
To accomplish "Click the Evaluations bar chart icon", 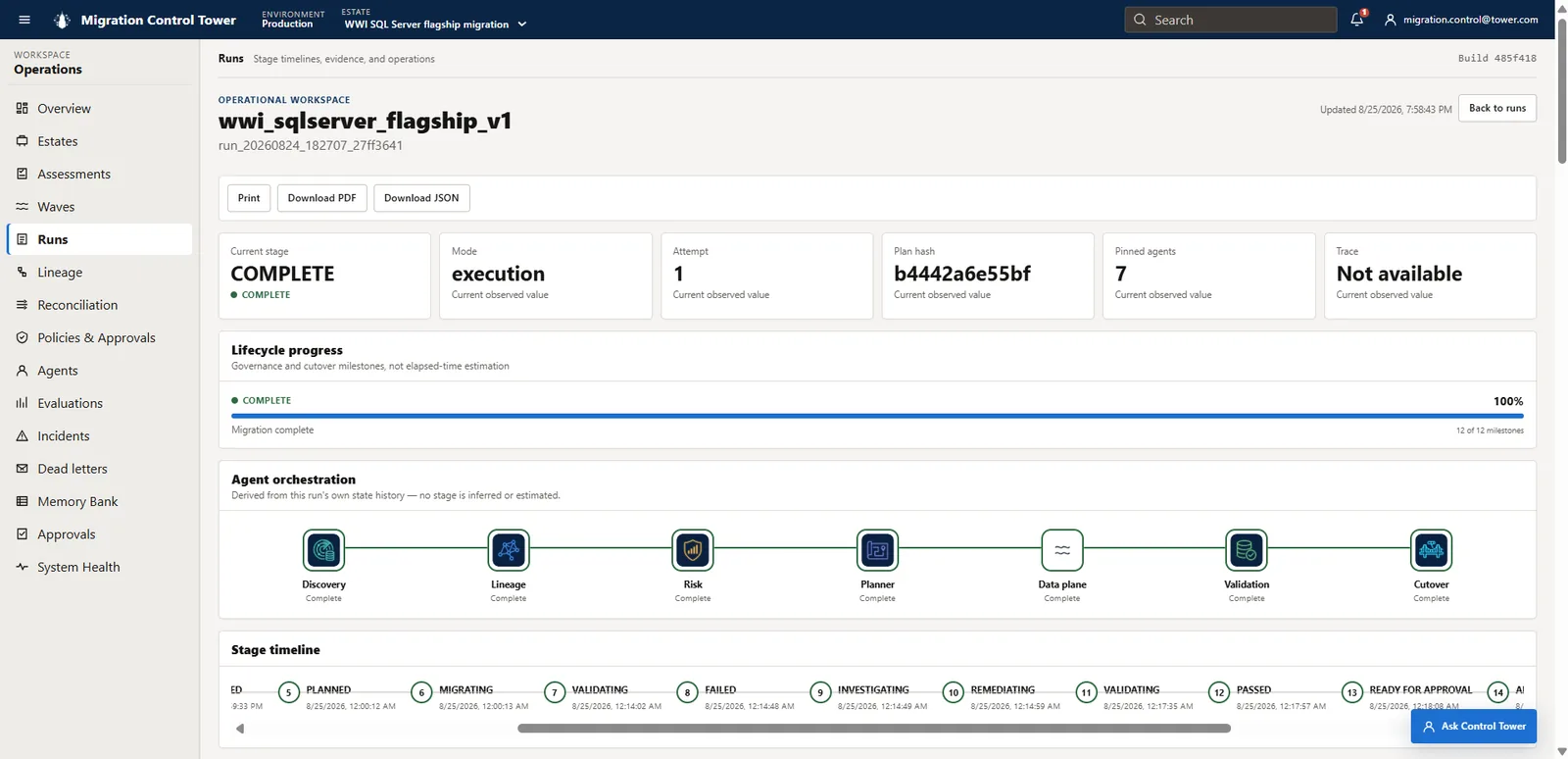I will pos(22,403).
